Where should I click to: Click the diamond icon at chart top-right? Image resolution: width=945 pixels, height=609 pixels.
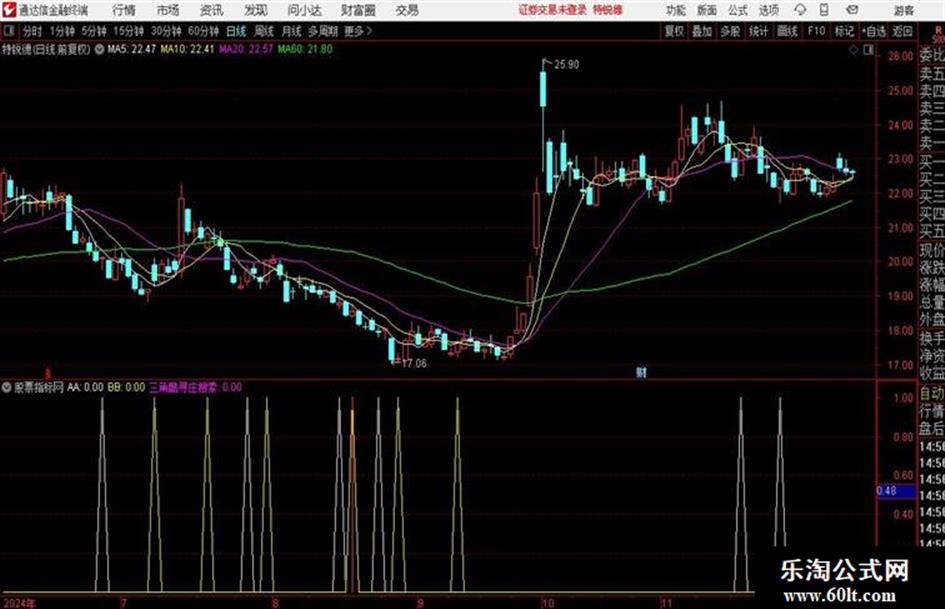pos(853,50)
